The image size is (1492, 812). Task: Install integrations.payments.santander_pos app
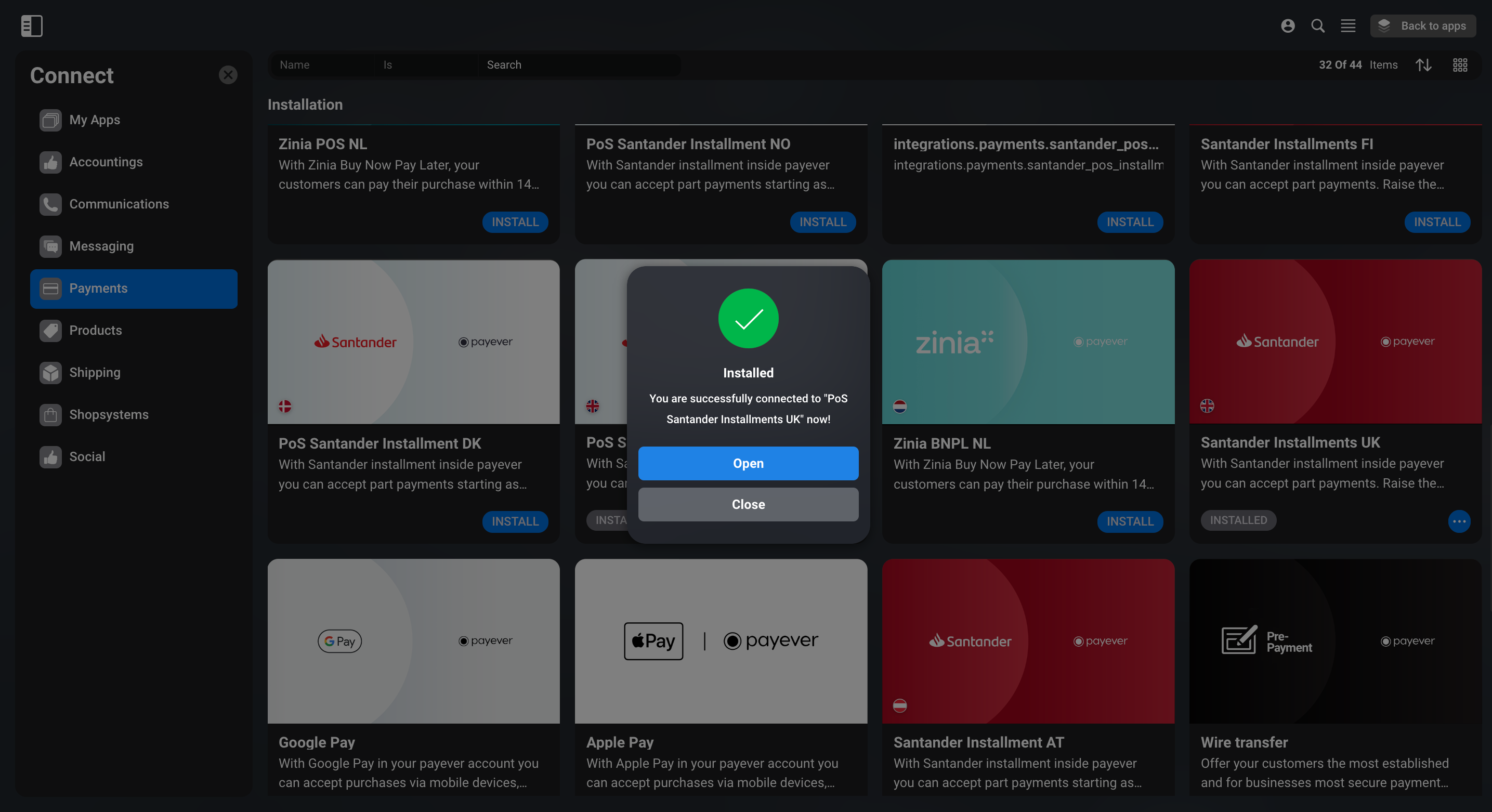click(1130, 222)
